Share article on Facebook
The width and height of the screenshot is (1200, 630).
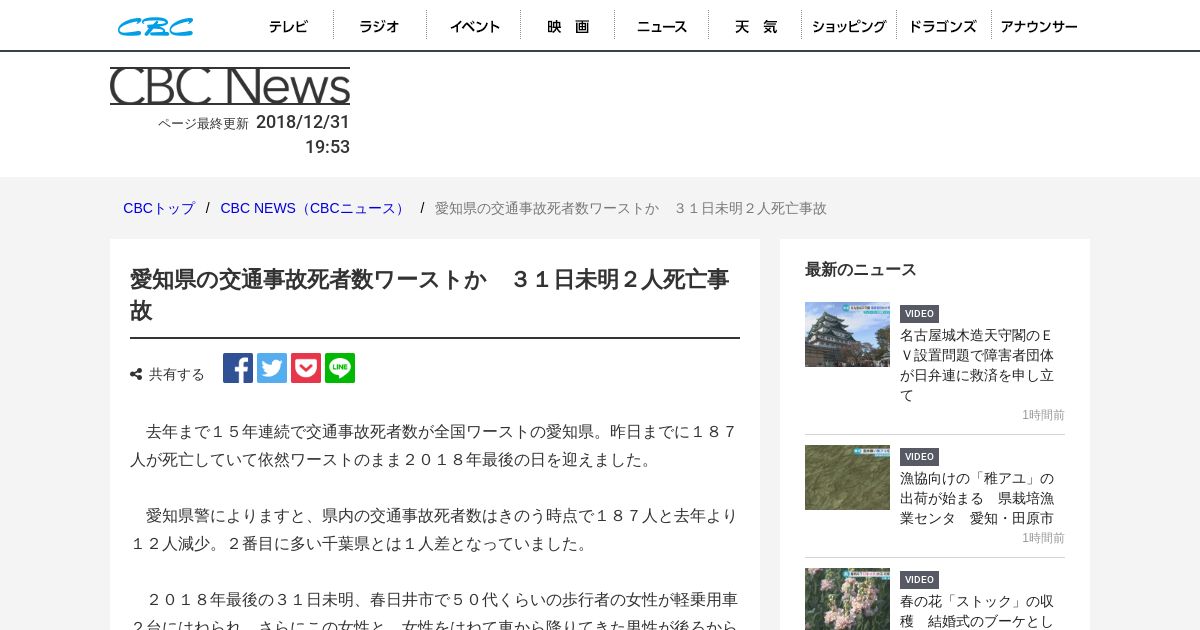coord(238,368)
